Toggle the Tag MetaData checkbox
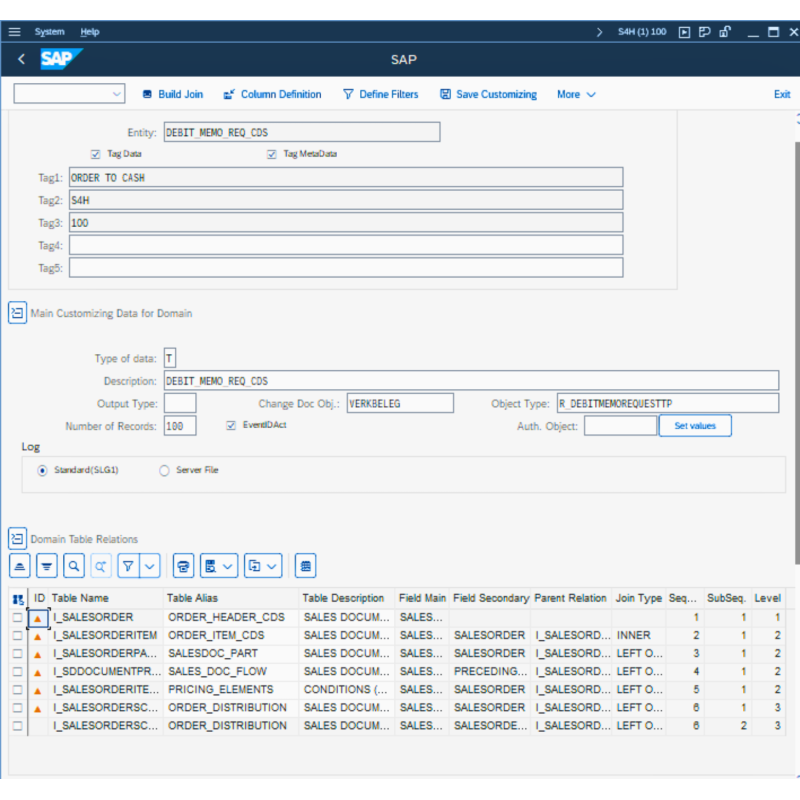This screenshot has height=800, width=800. (x=271, y=154)
